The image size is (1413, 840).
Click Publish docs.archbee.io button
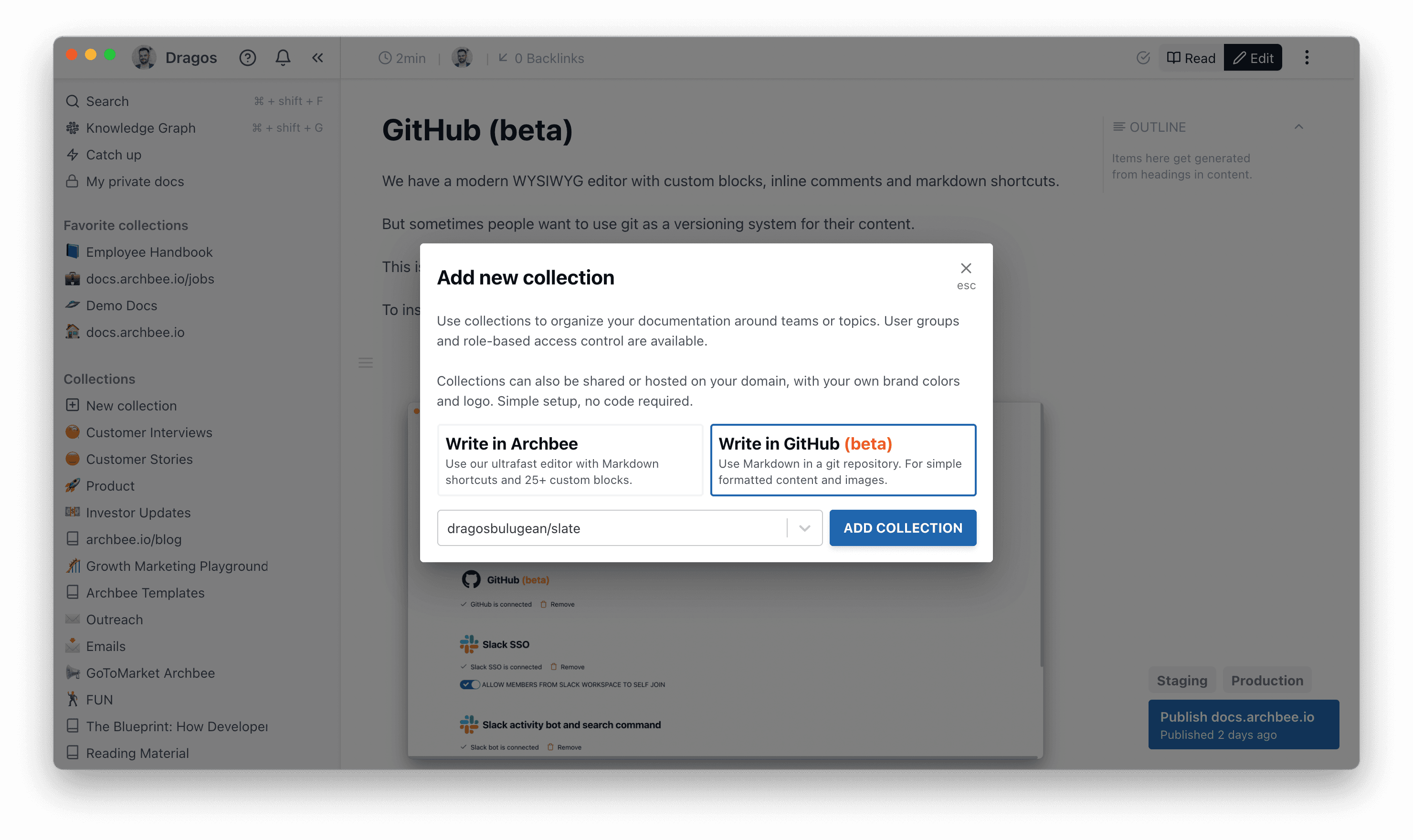[x=1243, y=724]
